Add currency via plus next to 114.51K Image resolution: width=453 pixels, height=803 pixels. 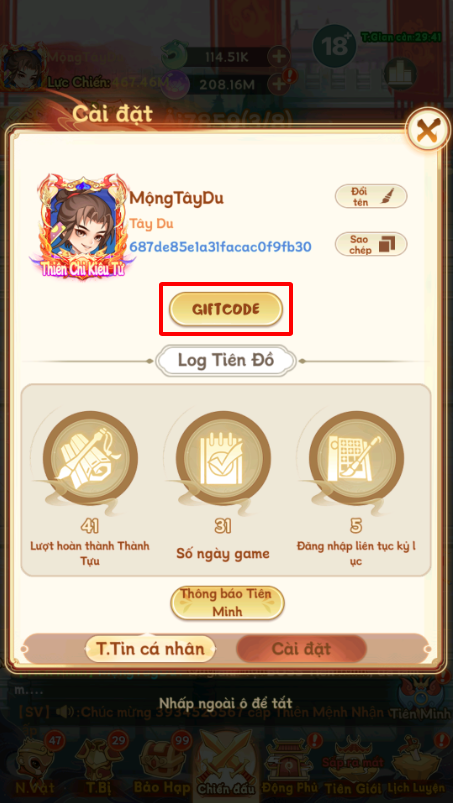point(279,57)
